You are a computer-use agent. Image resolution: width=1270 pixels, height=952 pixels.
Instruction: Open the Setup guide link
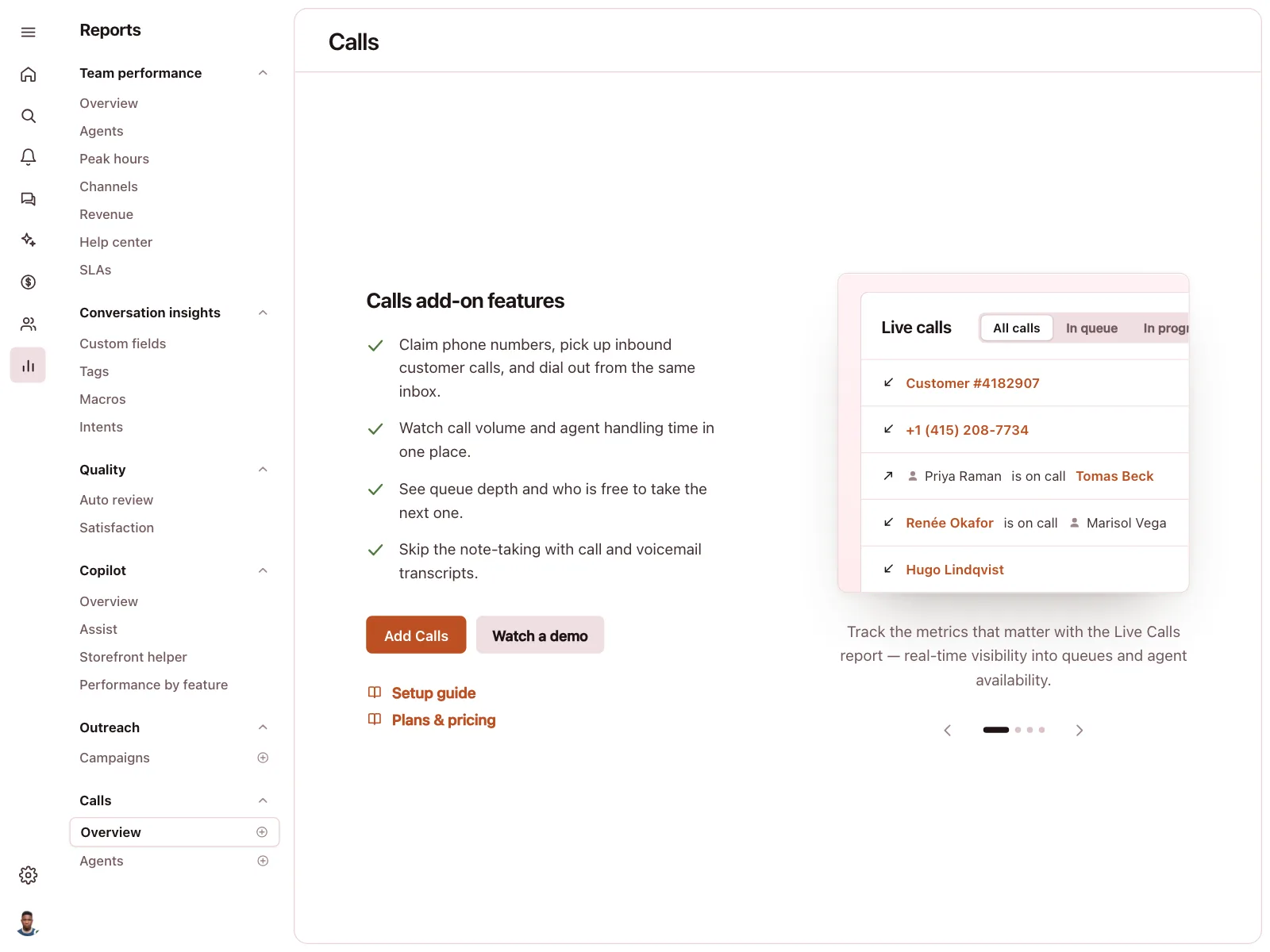click(433, 693)
